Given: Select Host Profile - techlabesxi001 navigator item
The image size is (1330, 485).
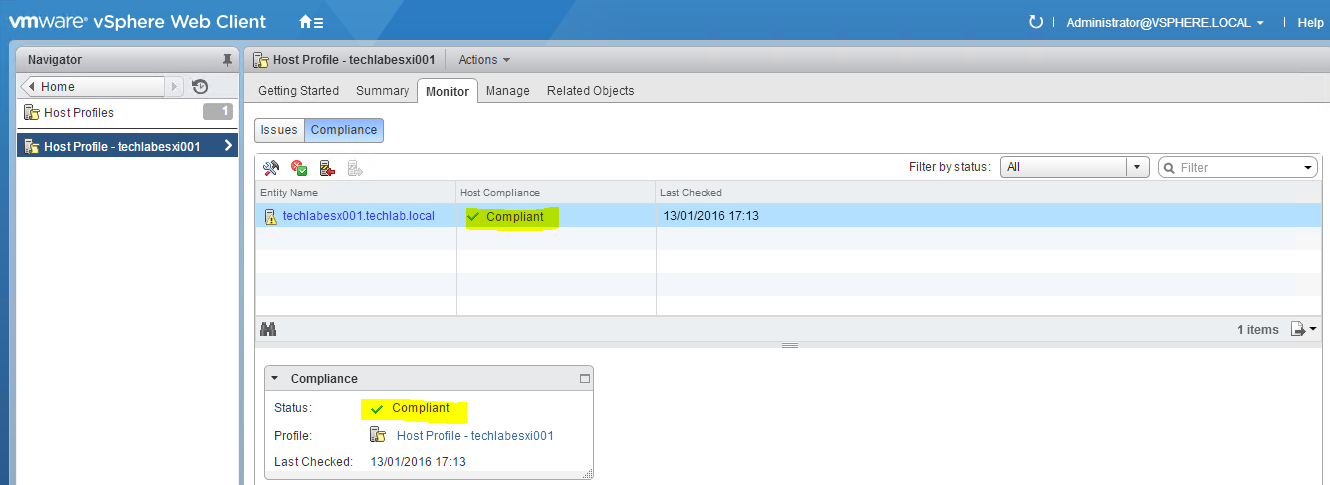Looking at the screenshot, I should click(x=127, y=146).
